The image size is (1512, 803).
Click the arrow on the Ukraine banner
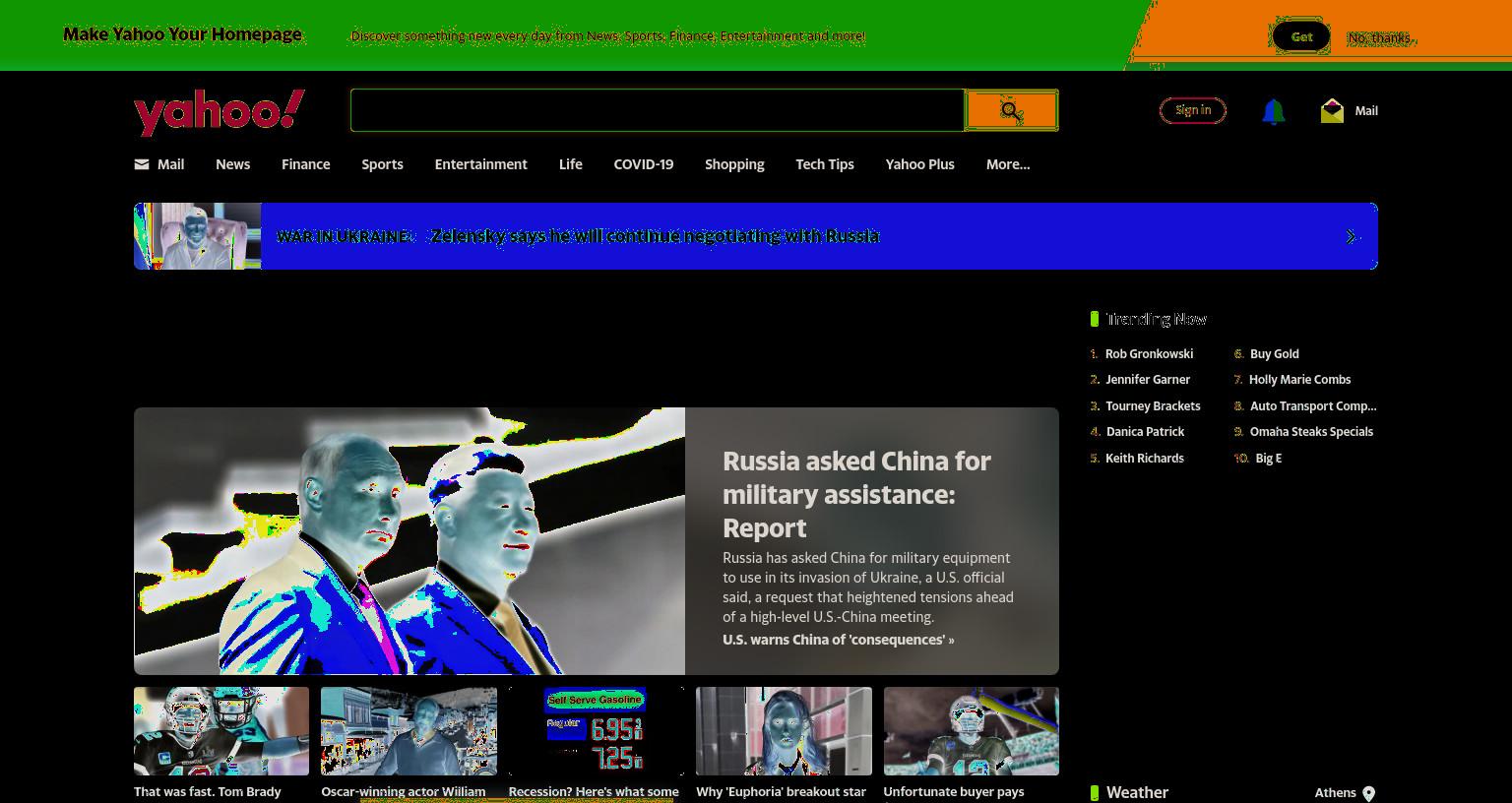click(1352, 236)
